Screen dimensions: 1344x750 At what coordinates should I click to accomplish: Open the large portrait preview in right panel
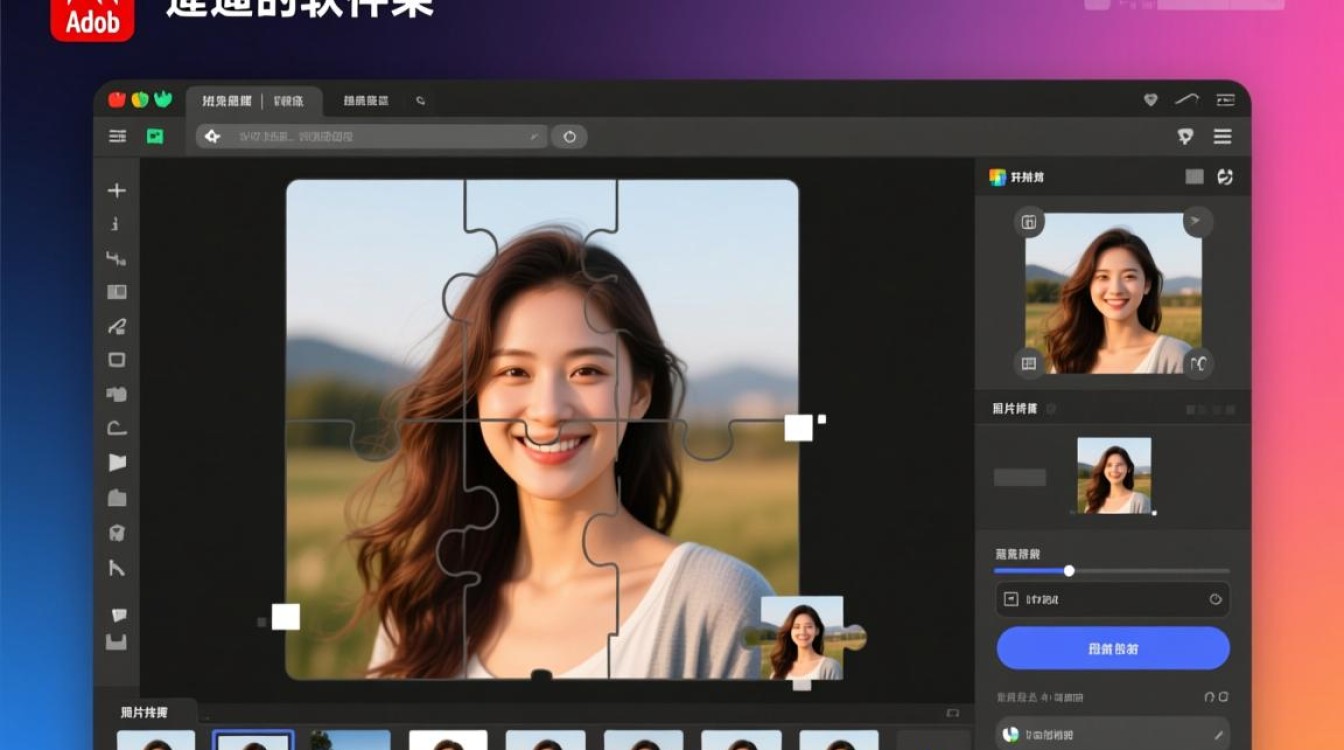click(1113, 293)
